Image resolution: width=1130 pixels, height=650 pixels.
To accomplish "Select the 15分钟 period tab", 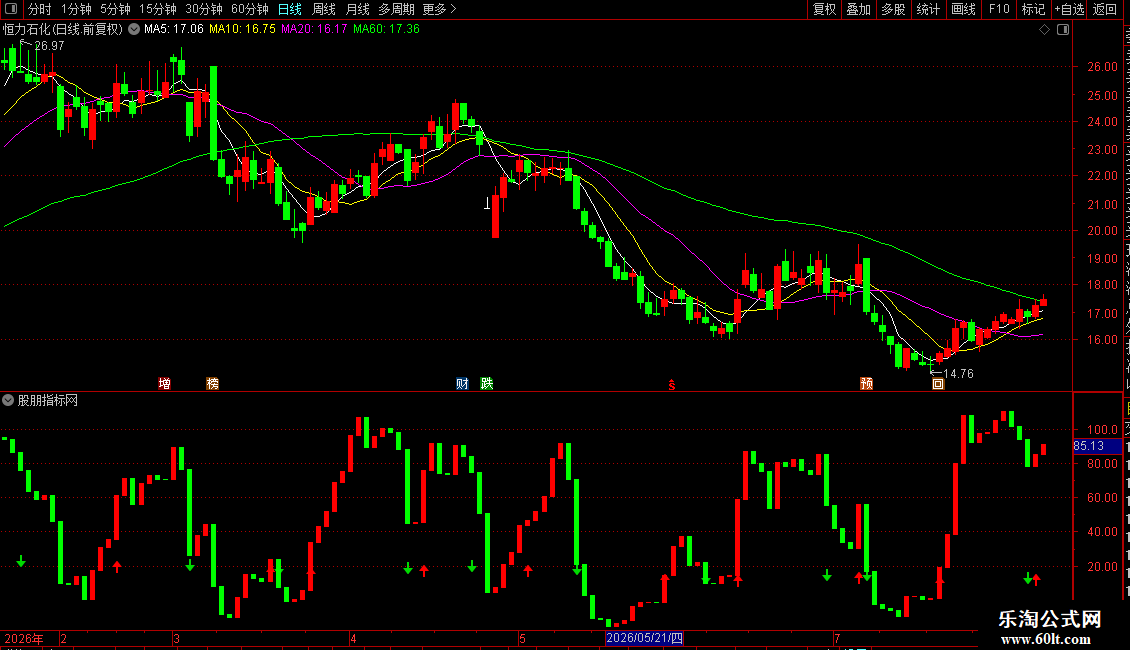I will click(x=157, y=9).
